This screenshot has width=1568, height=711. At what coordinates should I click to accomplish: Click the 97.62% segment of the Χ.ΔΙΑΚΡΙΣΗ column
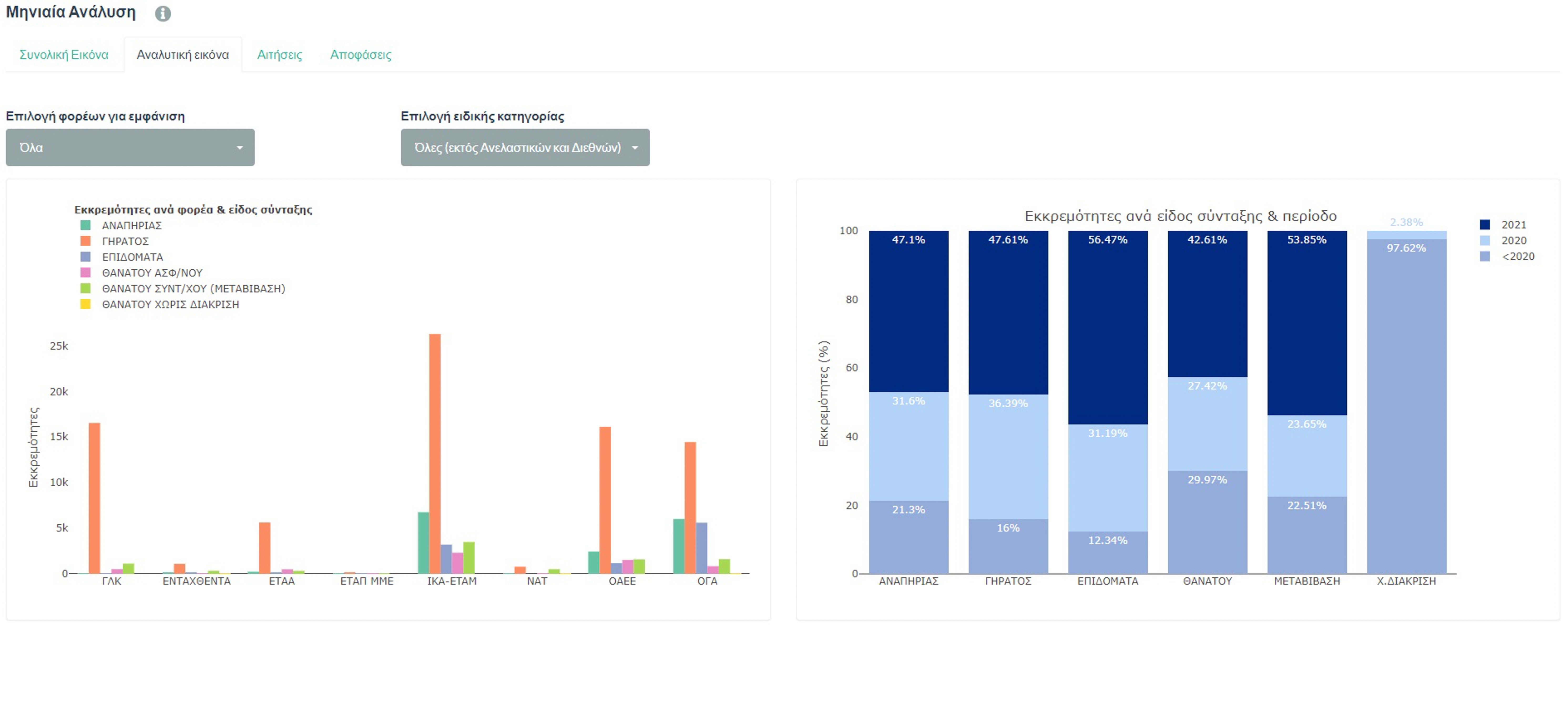tap(1407, 406)
